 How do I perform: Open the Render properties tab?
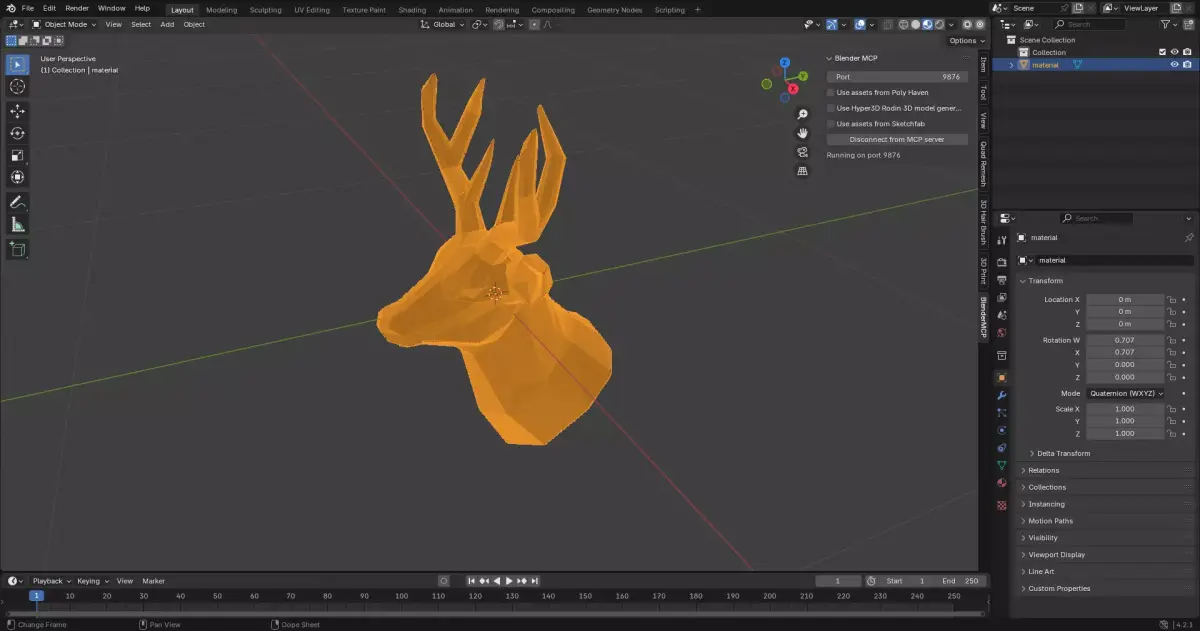(x=1002, y=262)
